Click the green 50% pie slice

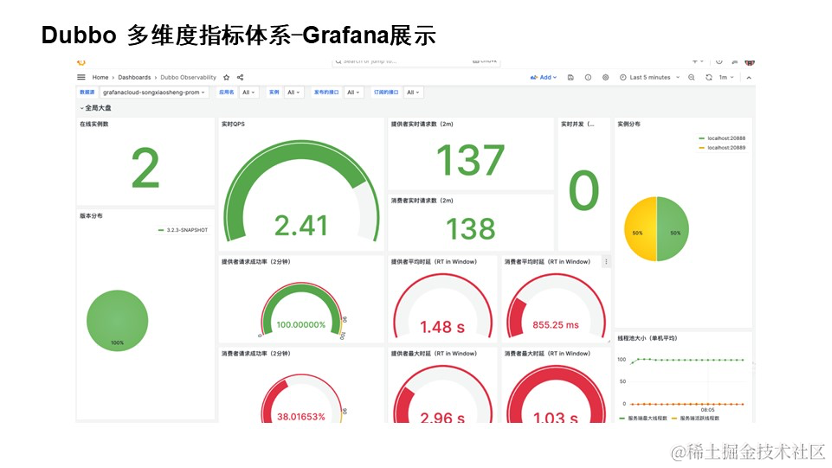tap(673, 229)
